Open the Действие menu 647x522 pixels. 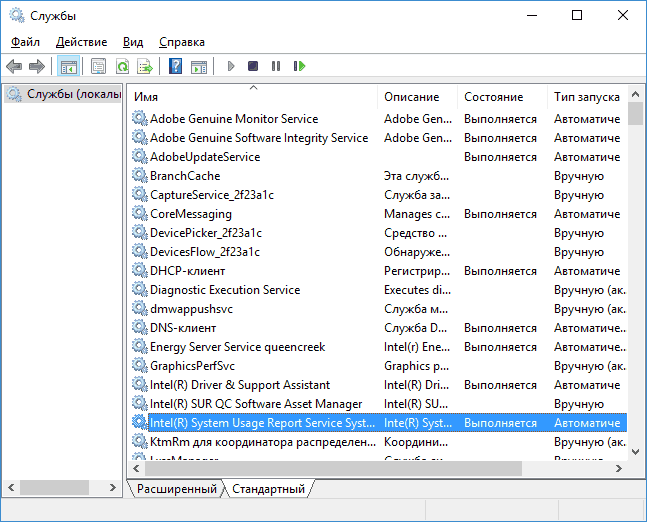(x=81, y=42)
